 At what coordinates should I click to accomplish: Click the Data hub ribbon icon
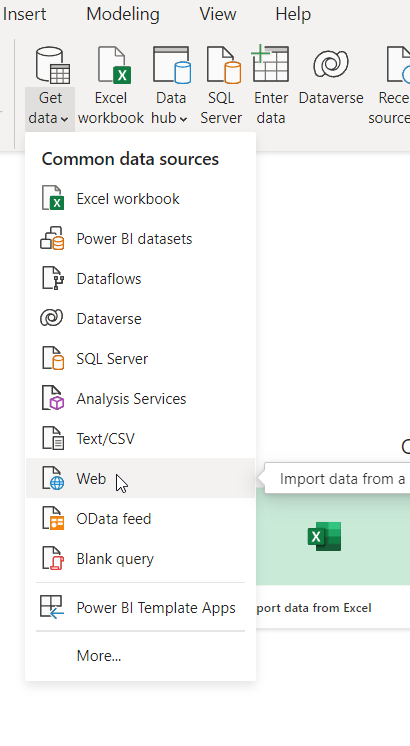(171, 65)
